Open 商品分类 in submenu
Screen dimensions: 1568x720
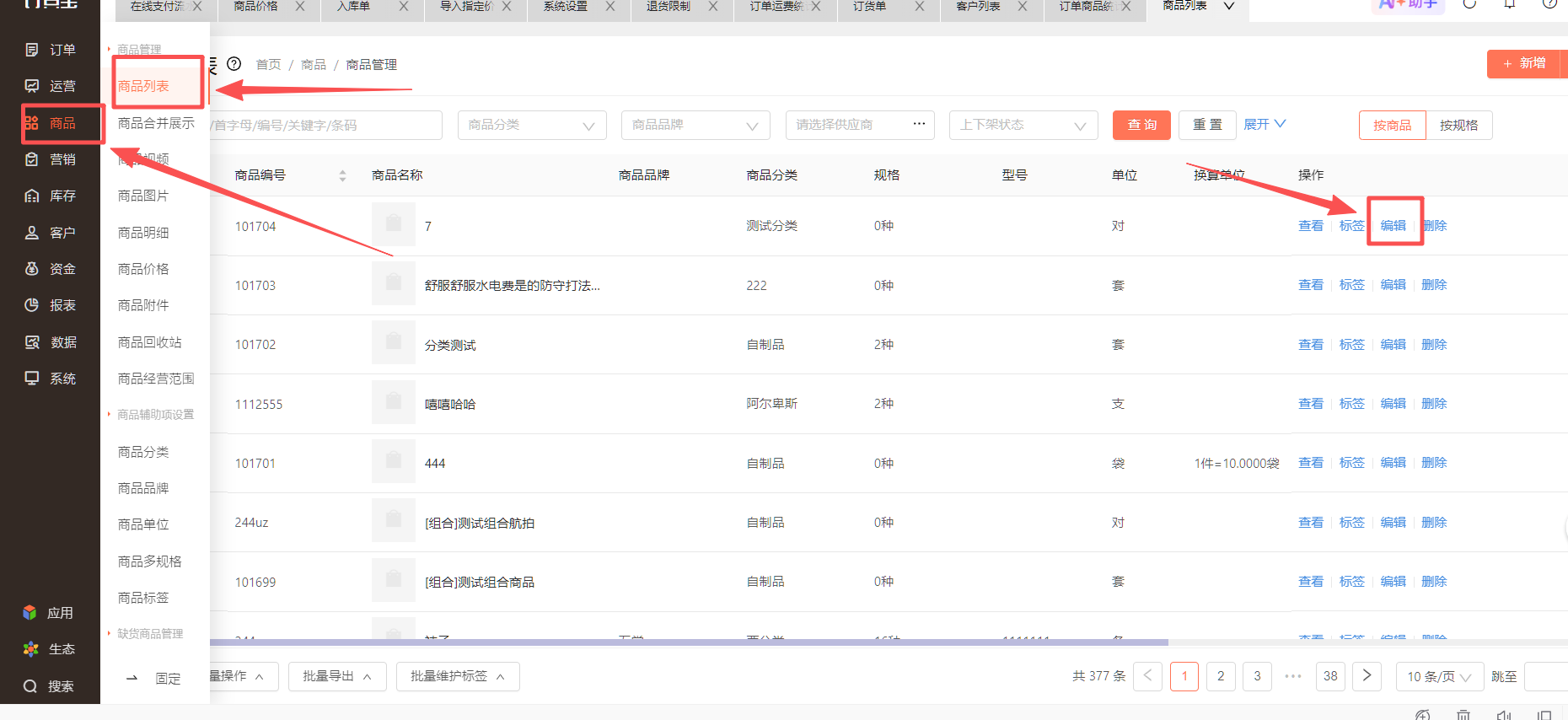tap(143, 452)
